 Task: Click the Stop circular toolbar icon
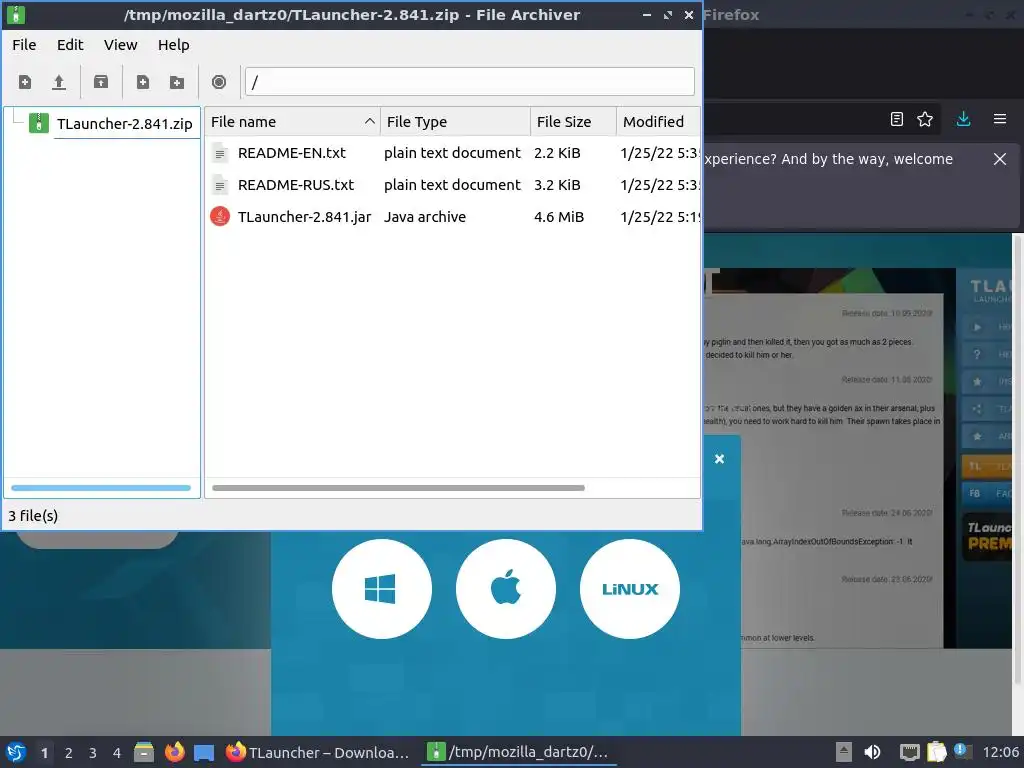pyautogui.click(x=219, y=82)
